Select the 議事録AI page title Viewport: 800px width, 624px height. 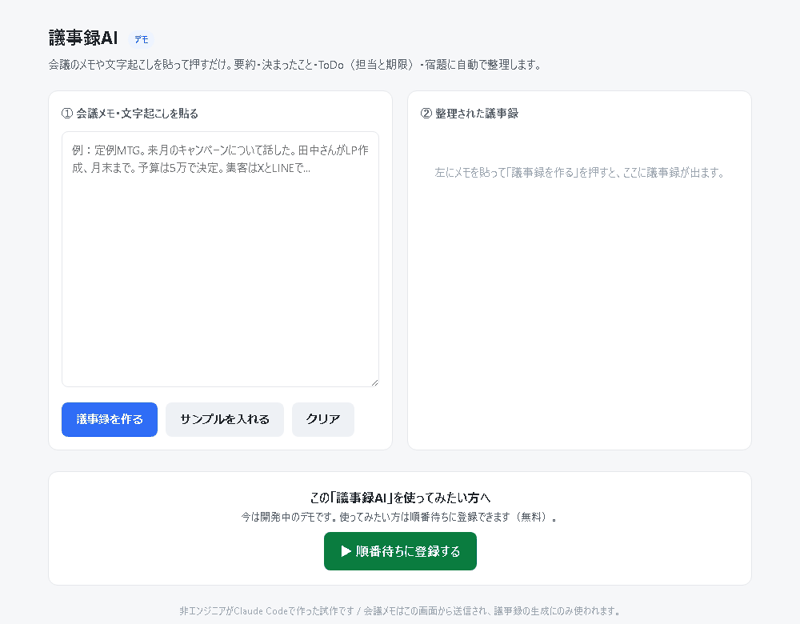coord(83,38)
